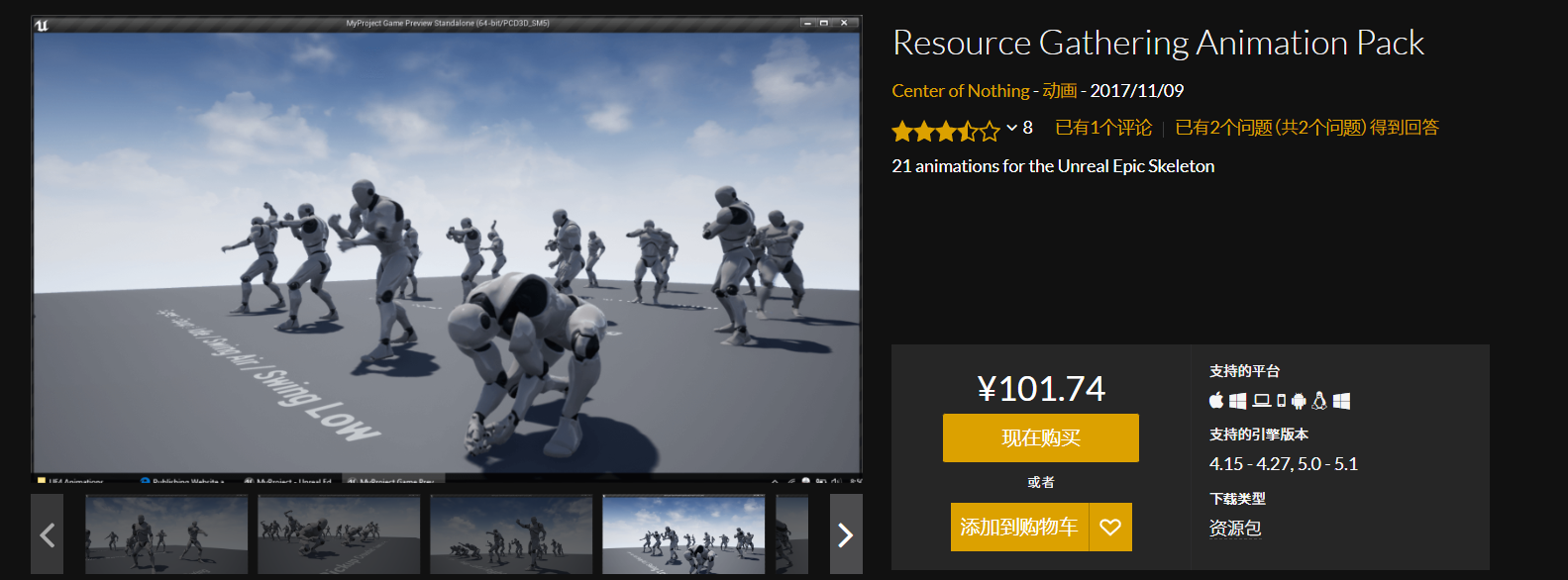Click the 支持的引擎版本 heading

(x=1259, y=435)
